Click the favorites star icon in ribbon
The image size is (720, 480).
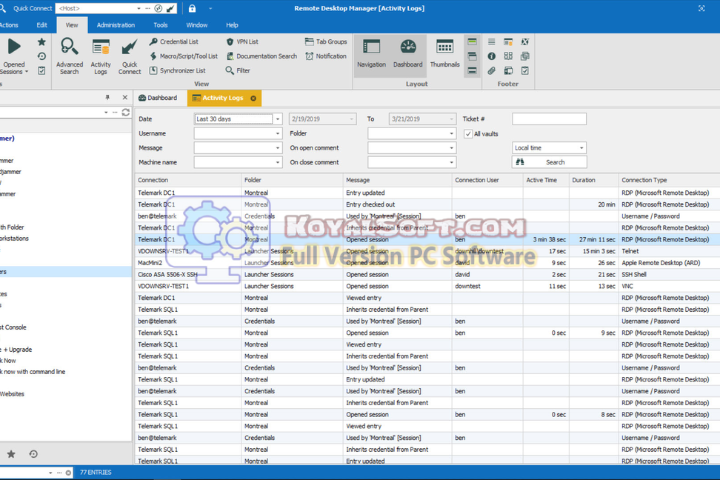[41, 42]
